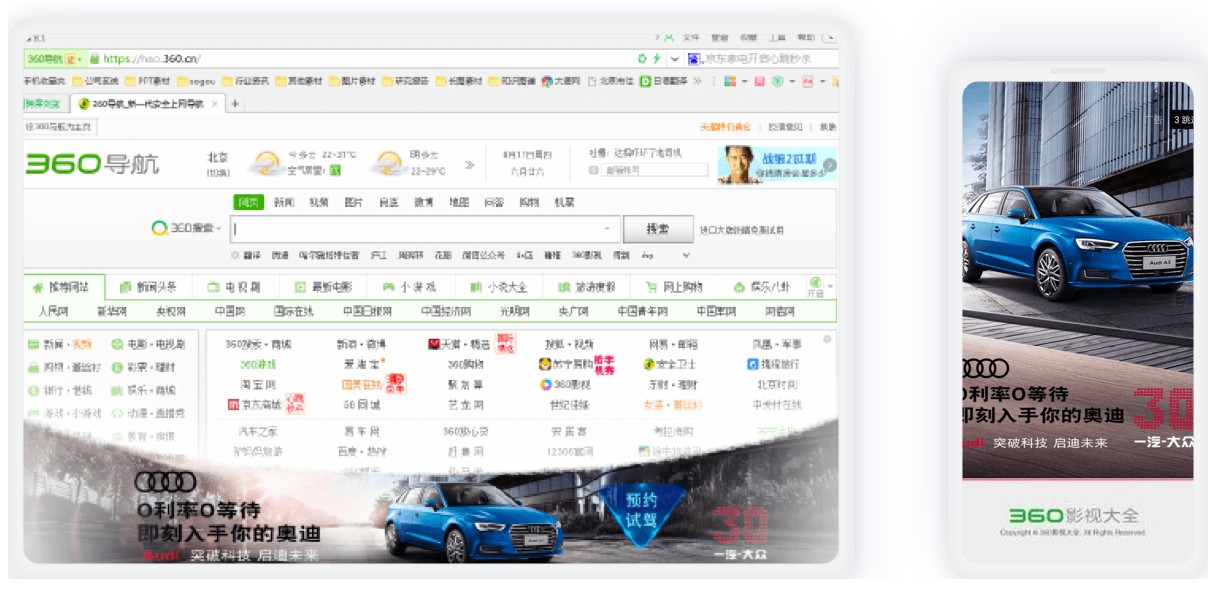Select the 新闻 search tab

tap(284, 202)
